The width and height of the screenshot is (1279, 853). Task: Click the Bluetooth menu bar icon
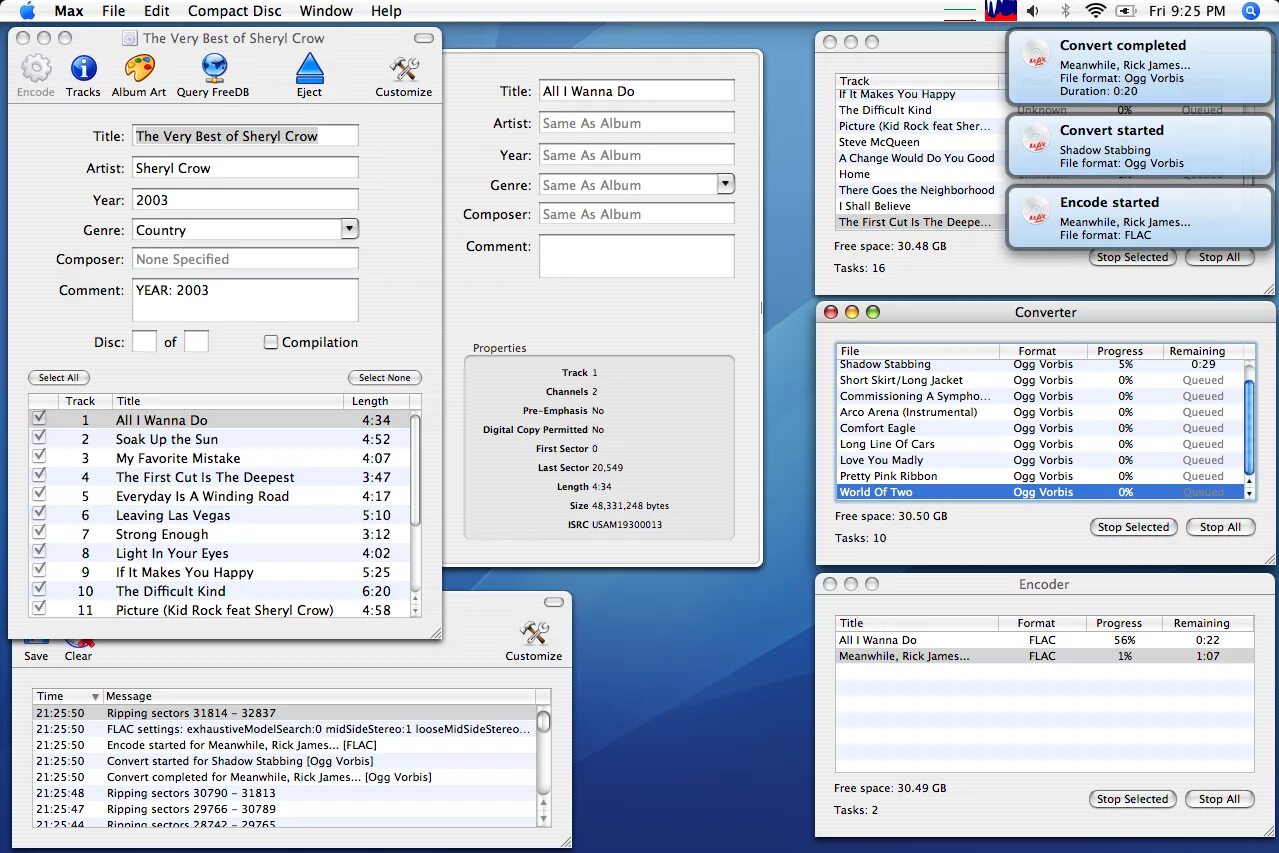click(1065, 11)
